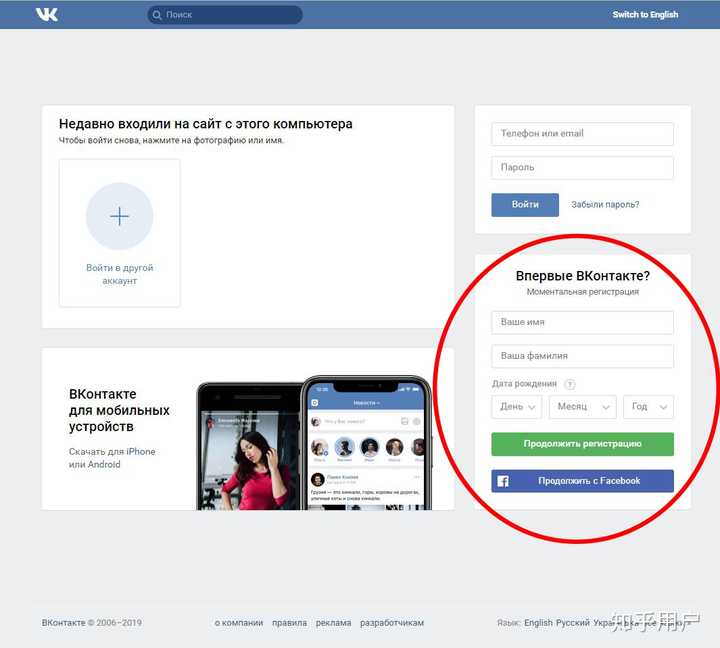Click Продолжить регистрацию green button
The height and width of the screenshot is (648, 720).
point(582,444)
